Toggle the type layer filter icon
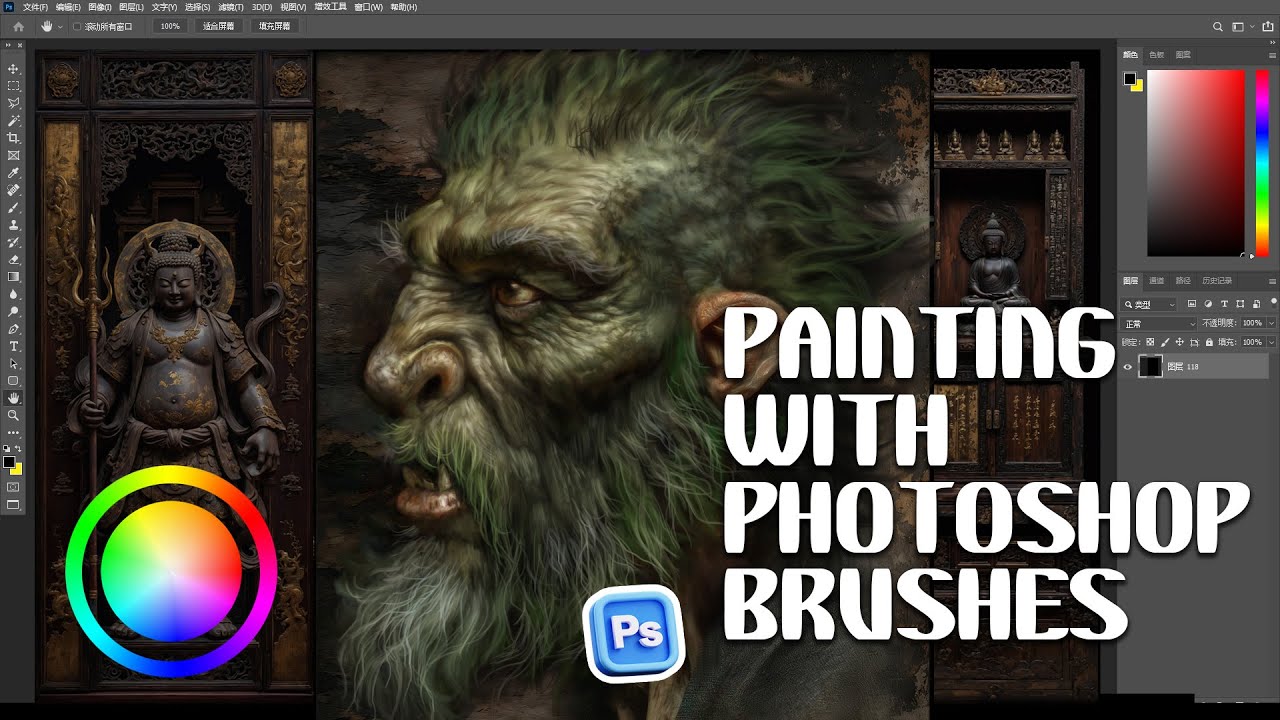Image resolution: width=1280 pixels, height=720 pixels. point(1225,304)
